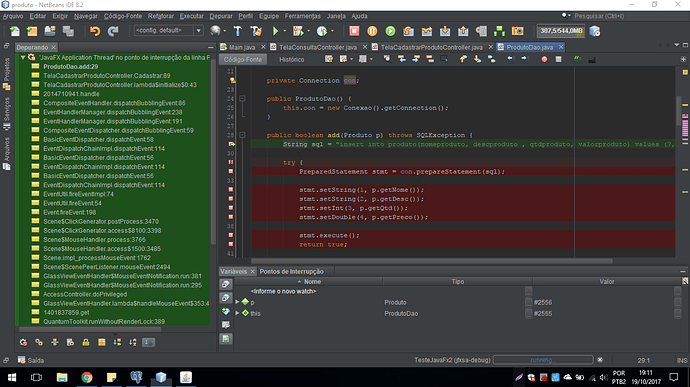Image resolution: width=690 pixels, height=387 pixels.
Task: Click the editor horizontal scrollbar
Action: [431, 261]
